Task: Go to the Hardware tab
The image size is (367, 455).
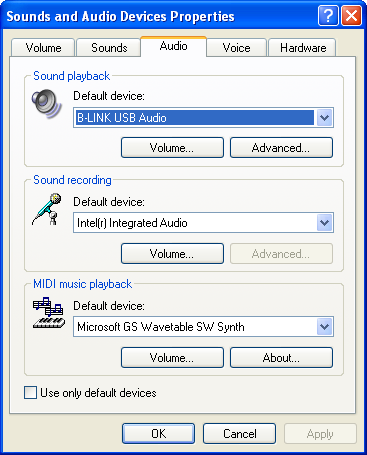Action: (x=303, y=48)
